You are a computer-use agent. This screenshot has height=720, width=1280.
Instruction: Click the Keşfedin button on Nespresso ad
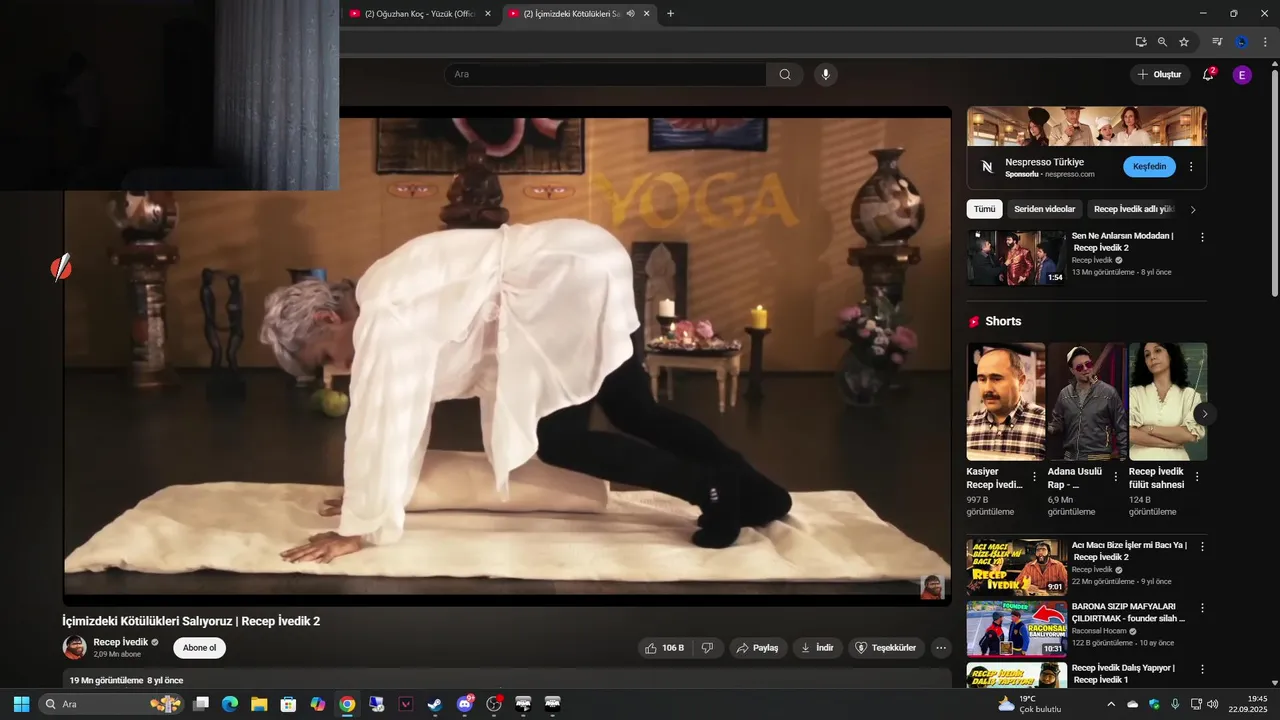[x=1149, y=166]
